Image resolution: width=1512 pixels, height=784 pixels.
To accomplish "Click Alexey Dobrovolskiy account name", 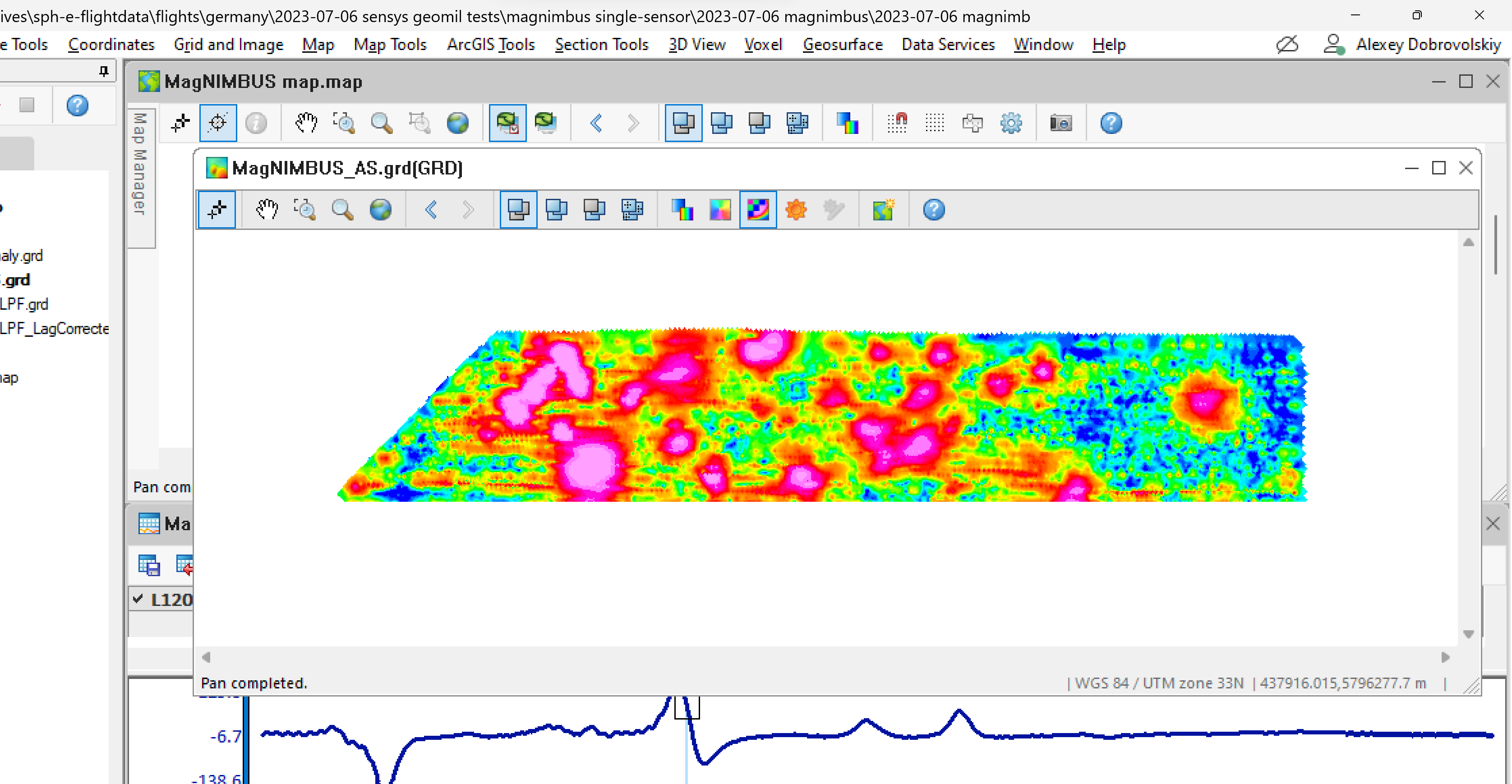I will tap(1429, 45).
